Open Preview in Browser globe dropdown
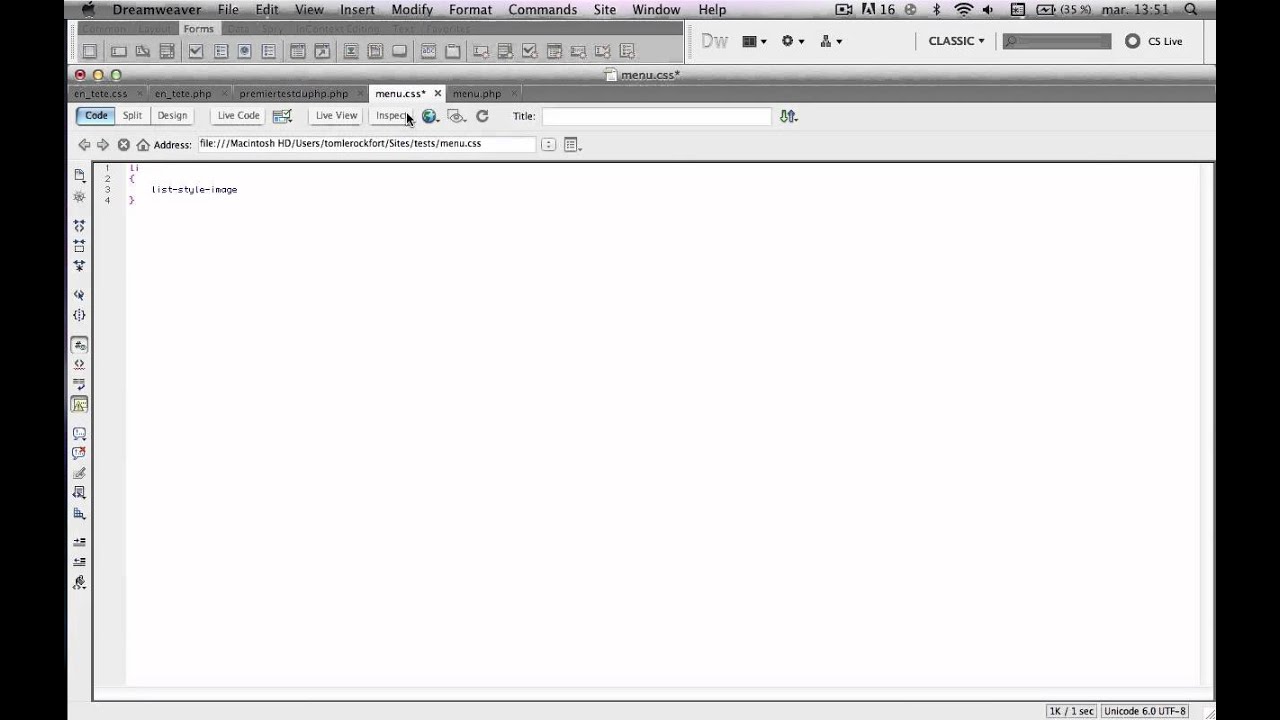The image size is (1280, 720). tap(431, 116)
